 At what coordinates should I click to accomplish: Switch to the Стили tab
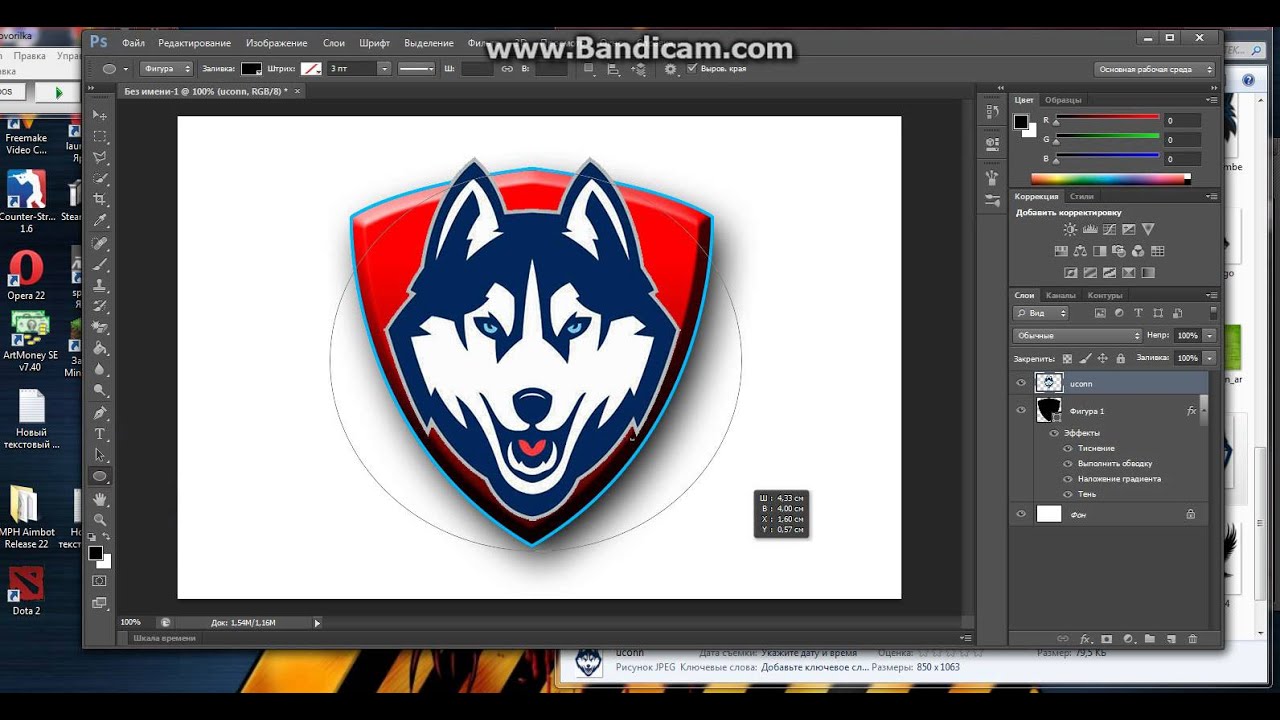pos(1082,196)
